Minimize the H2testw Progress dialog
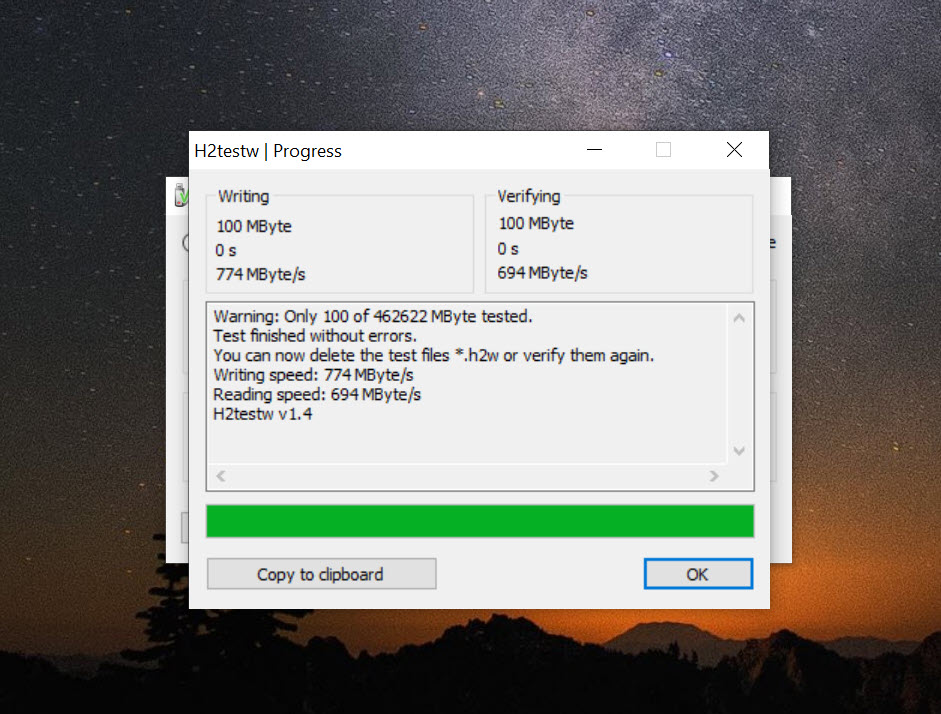 click(594, 150)
